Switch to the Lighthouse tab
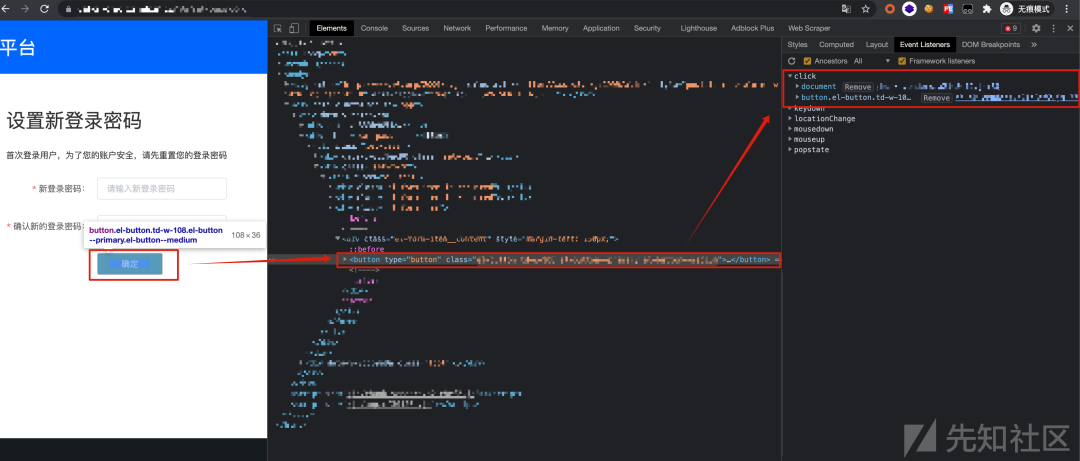1080x461 pixels. point(698,28)
